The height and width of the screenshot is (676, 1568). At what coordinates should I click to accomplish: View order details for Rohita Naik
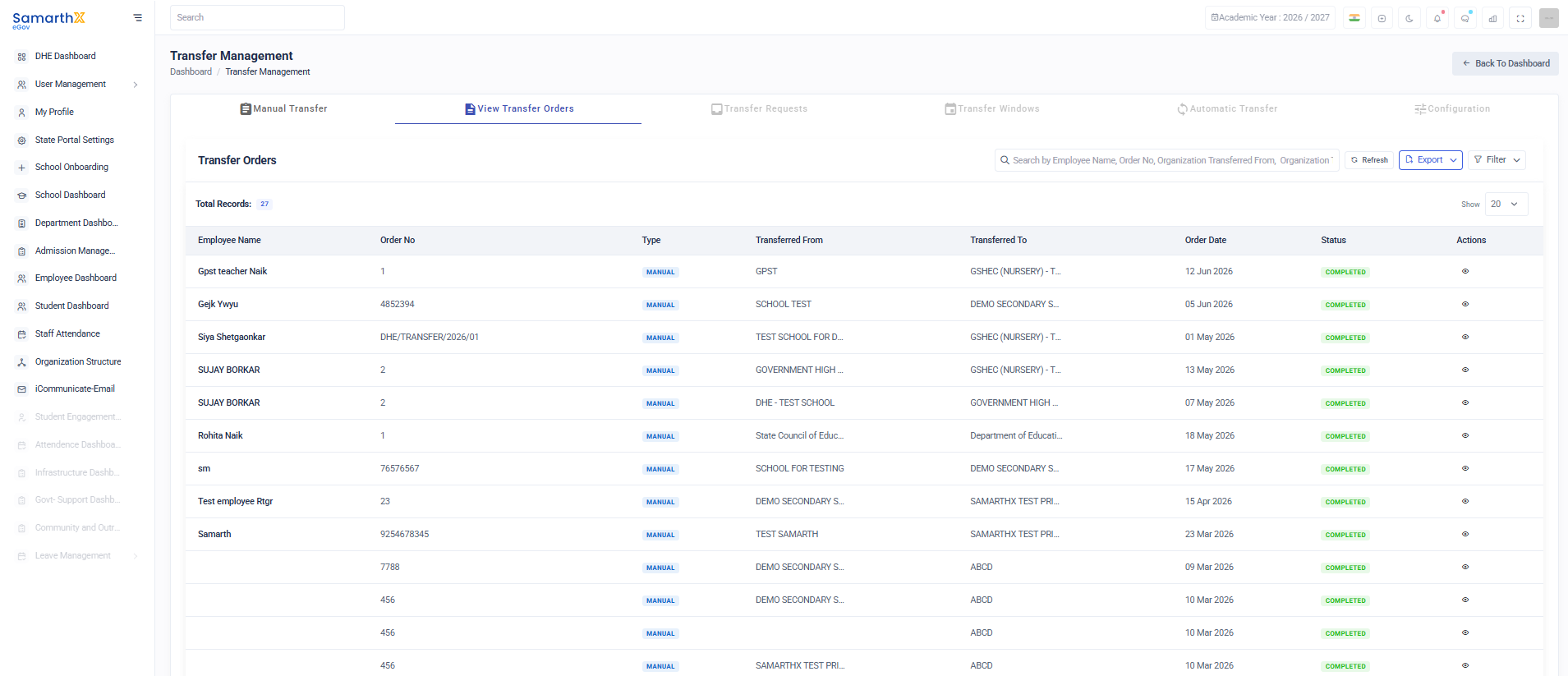coord(1465,435)
